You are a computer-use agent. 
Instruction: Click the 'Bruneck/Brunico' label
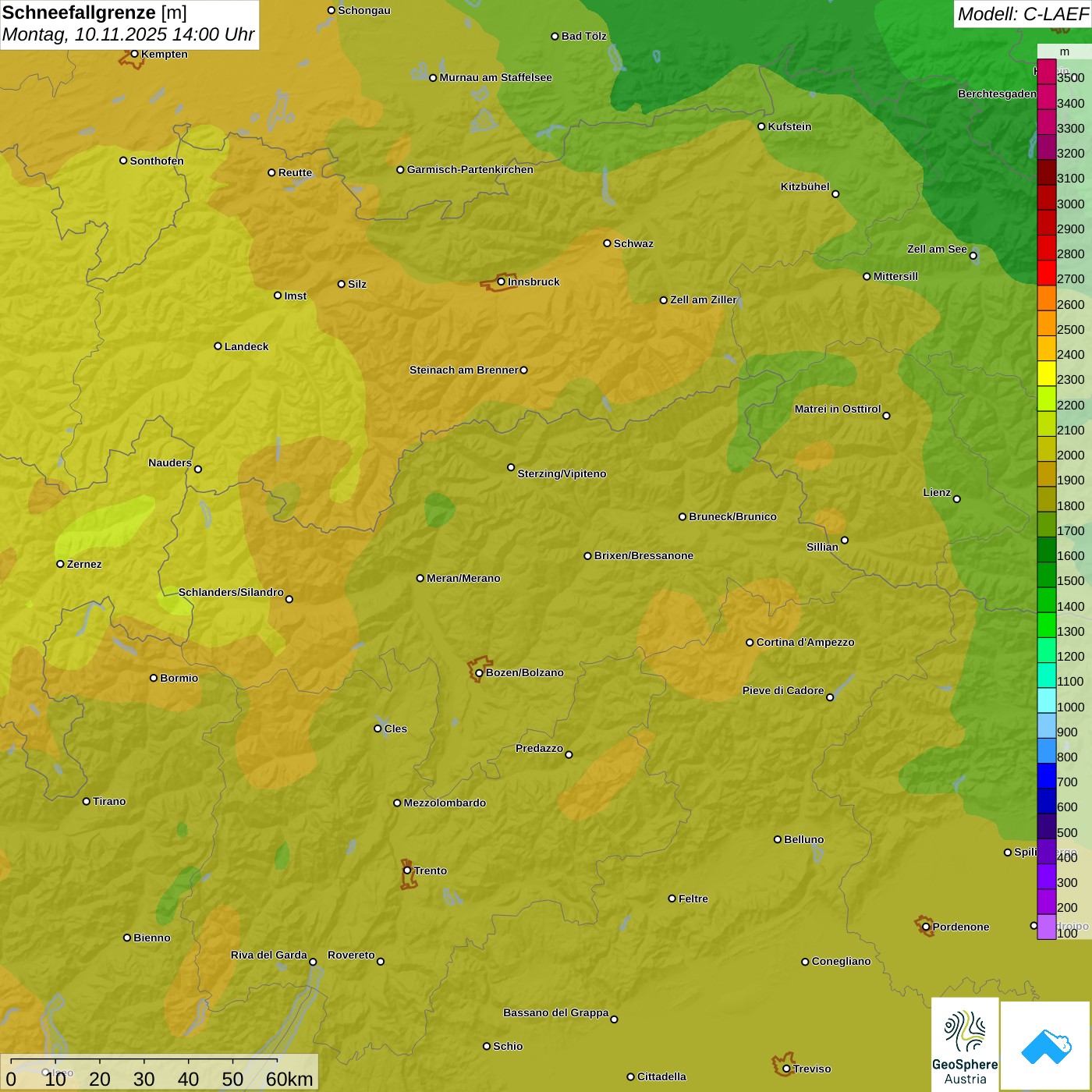pos(732,516)
